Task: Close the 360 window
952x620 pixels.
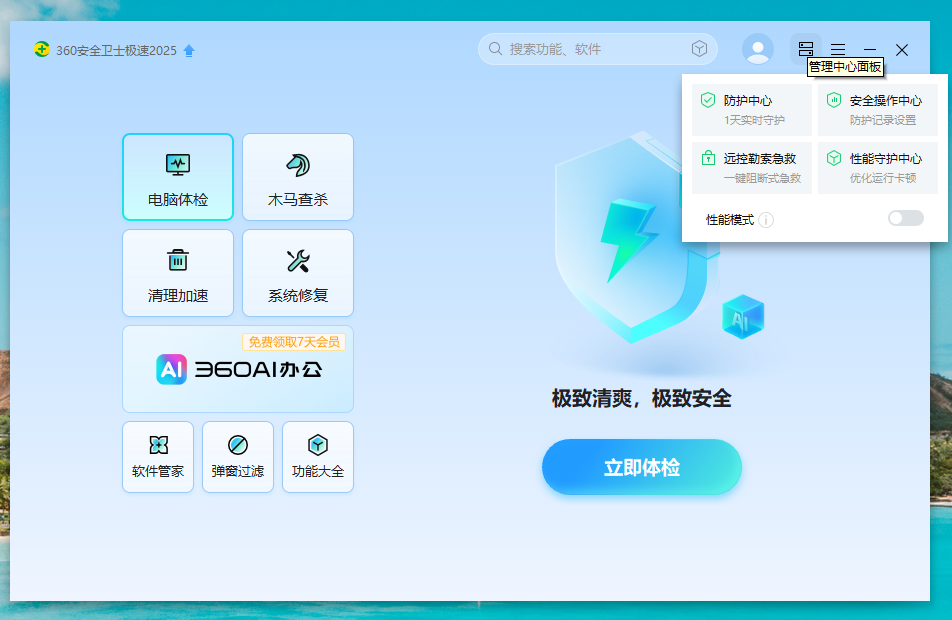Action: tap(902, 49)
